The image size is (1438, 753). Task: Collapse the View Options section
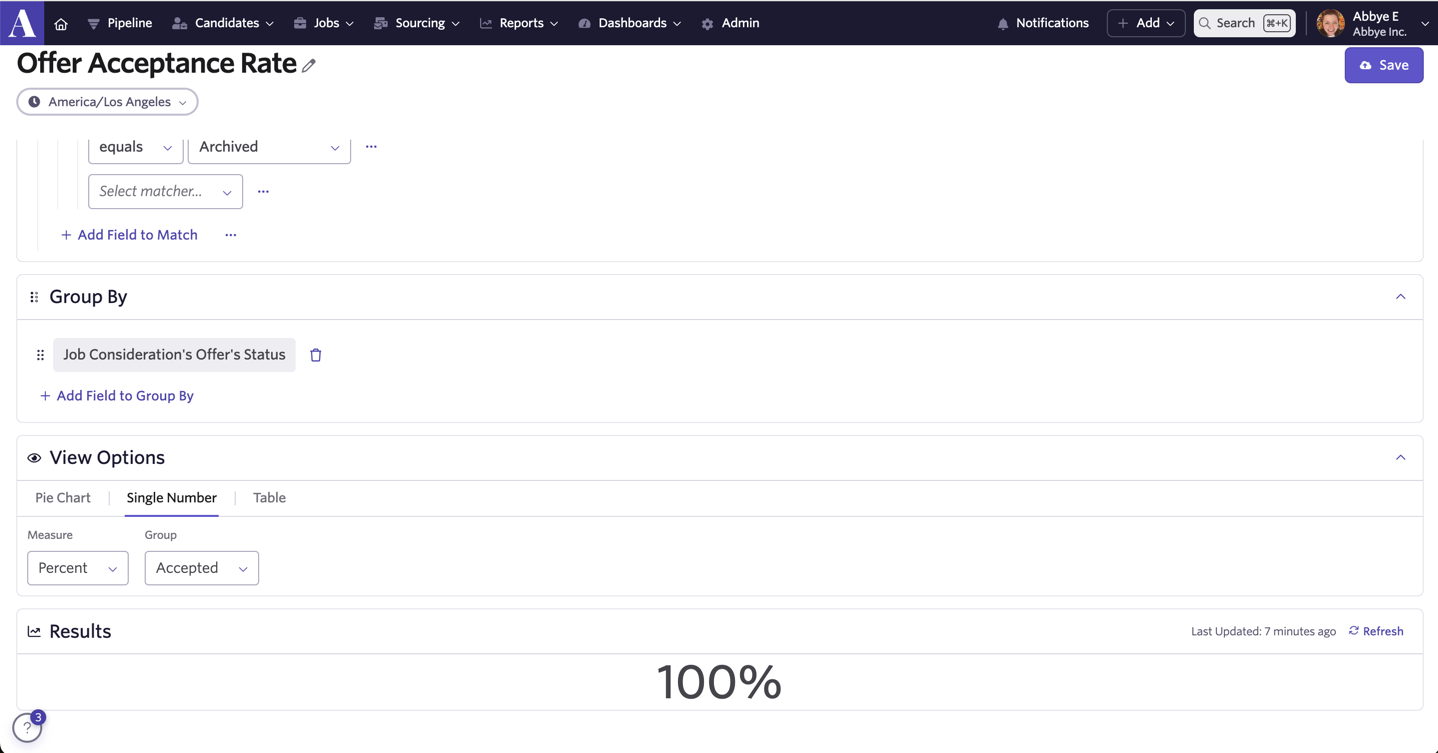tap(1400, 458)
